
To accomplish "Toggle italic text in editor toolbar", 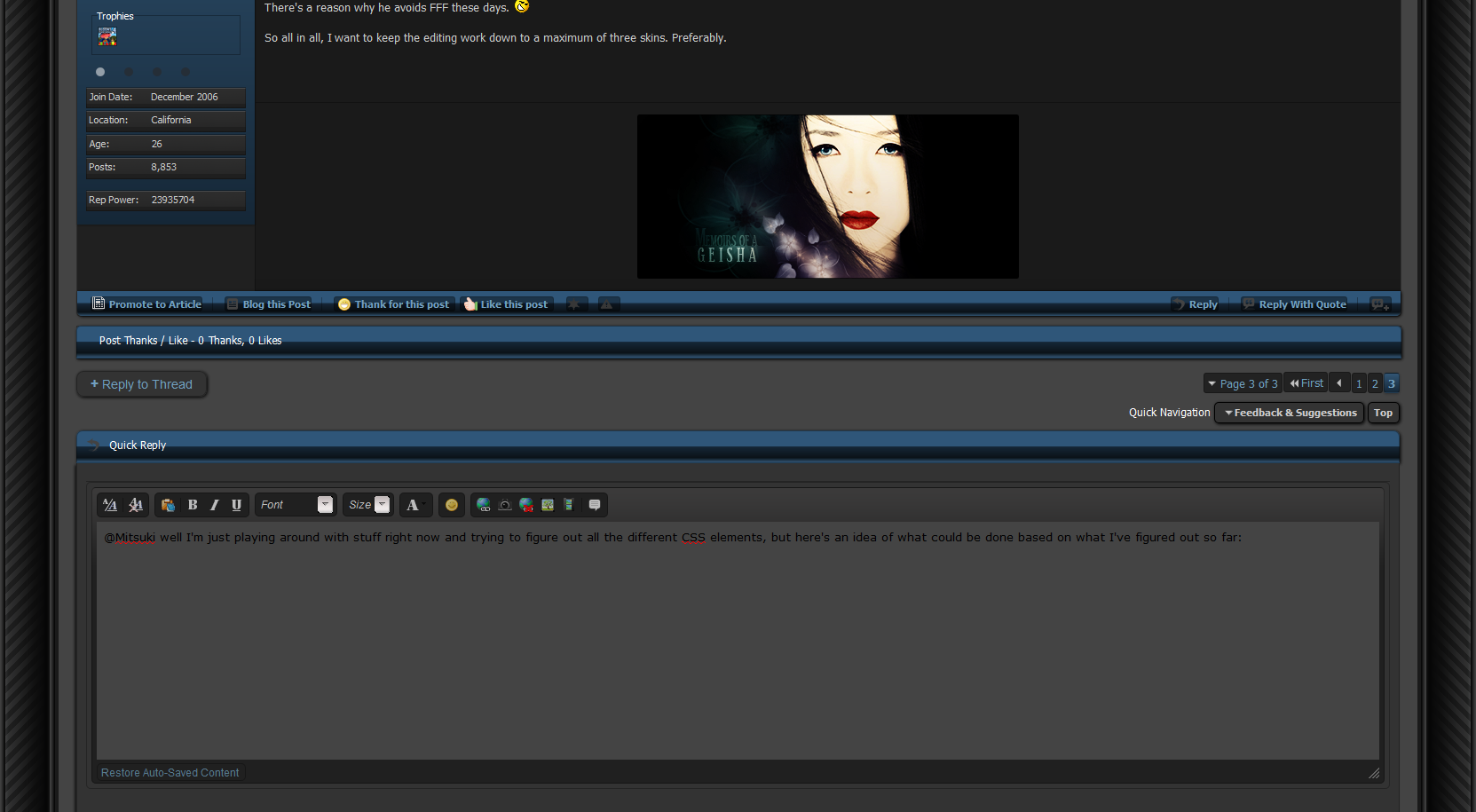I will click(x=214, y=505).
